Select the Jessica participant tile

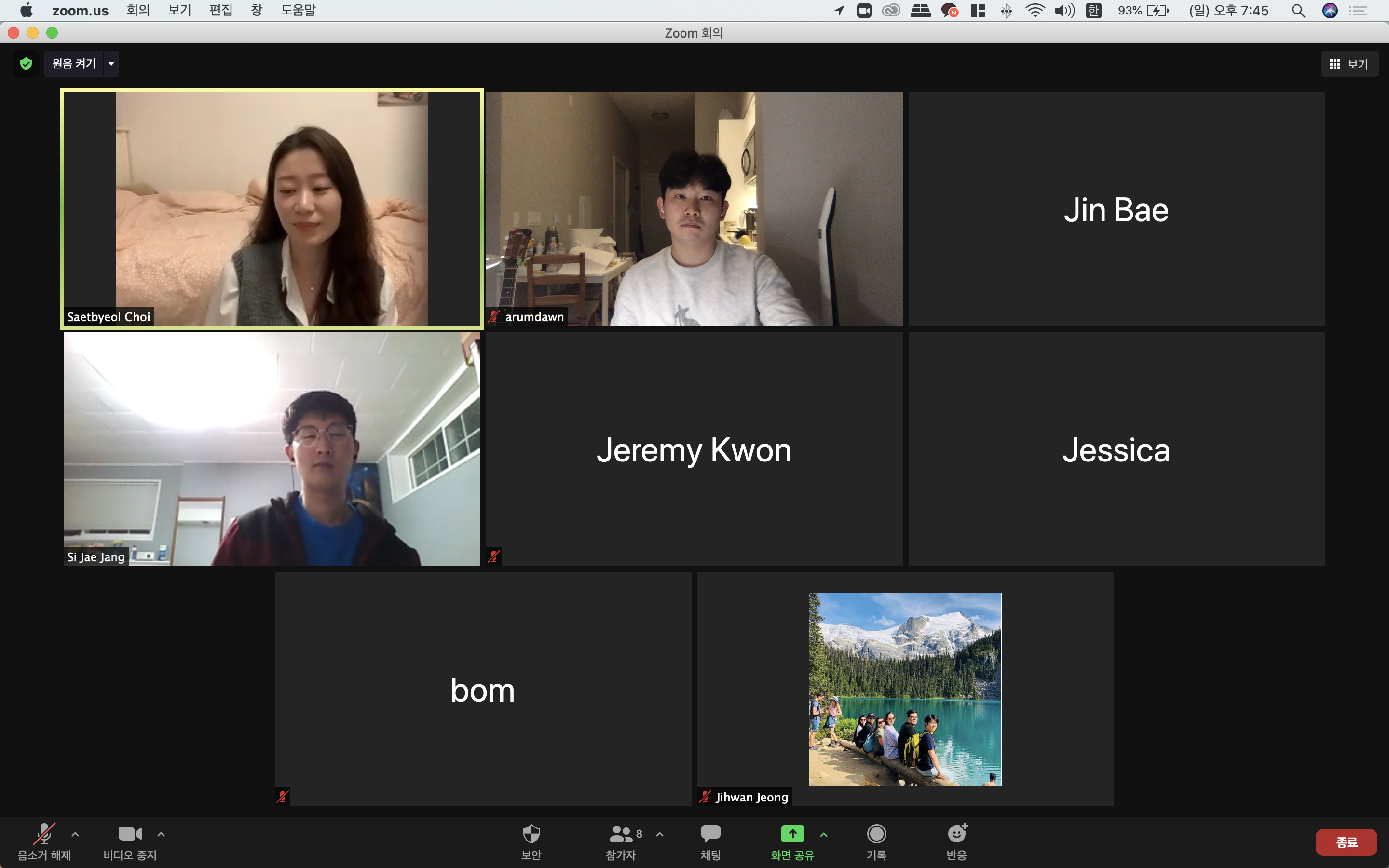(1117, 449)
